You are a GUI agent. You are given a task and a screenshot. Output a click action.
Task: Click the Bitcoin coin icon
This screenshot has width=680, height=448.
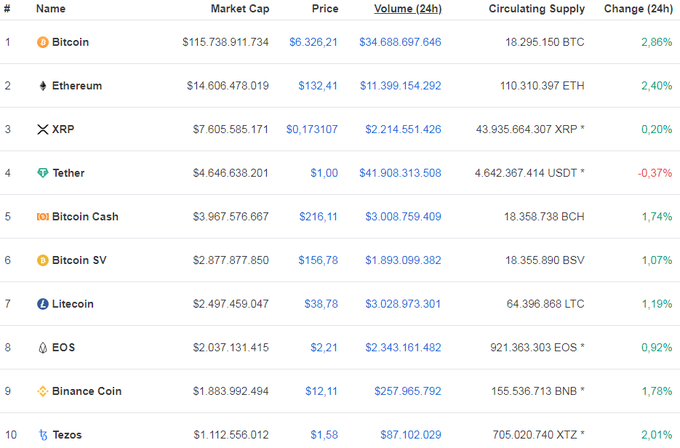pyautogui.click(x=42, y=42)
